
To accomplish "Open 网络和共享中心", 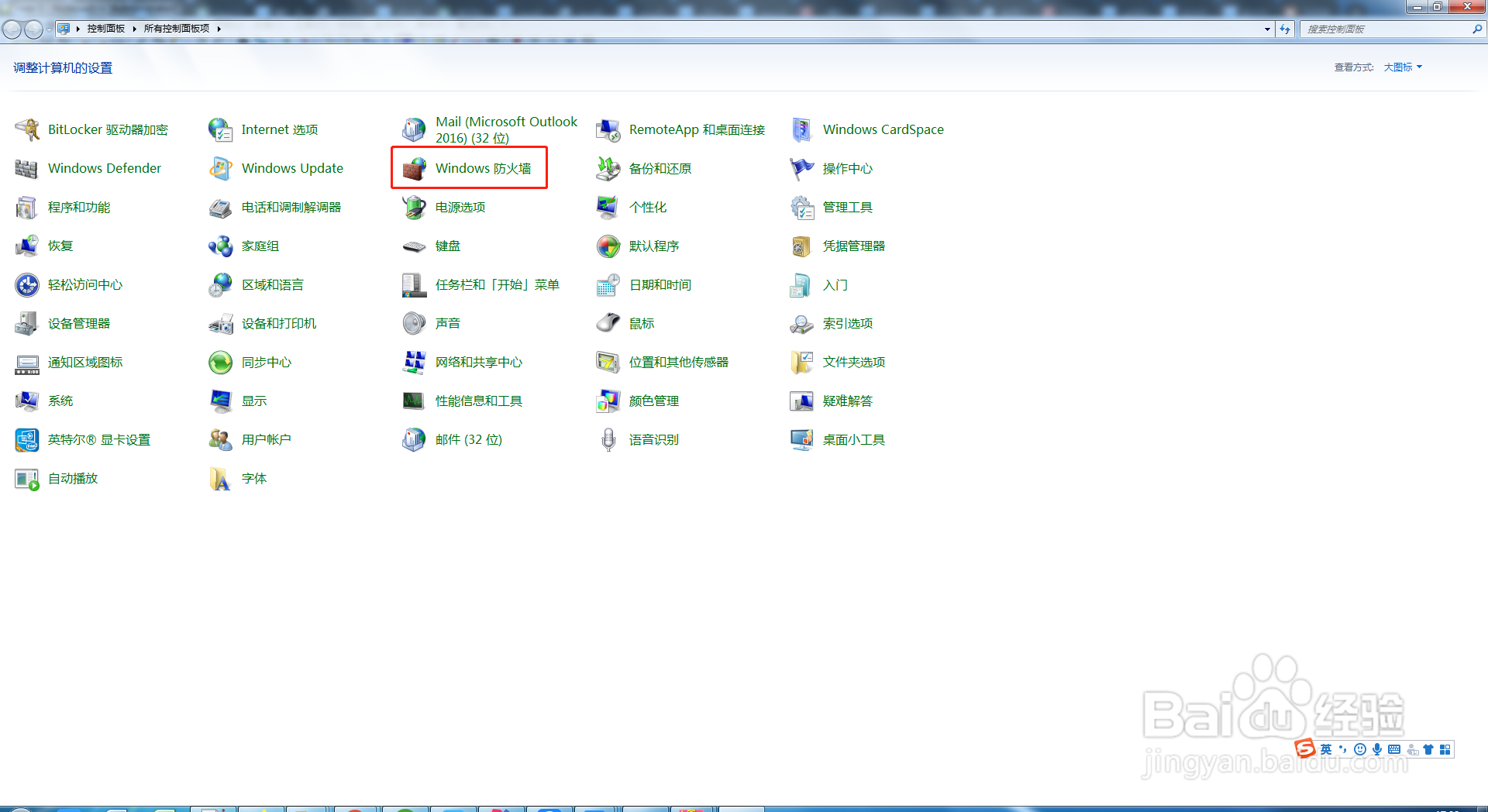I will tap(479, 362).
